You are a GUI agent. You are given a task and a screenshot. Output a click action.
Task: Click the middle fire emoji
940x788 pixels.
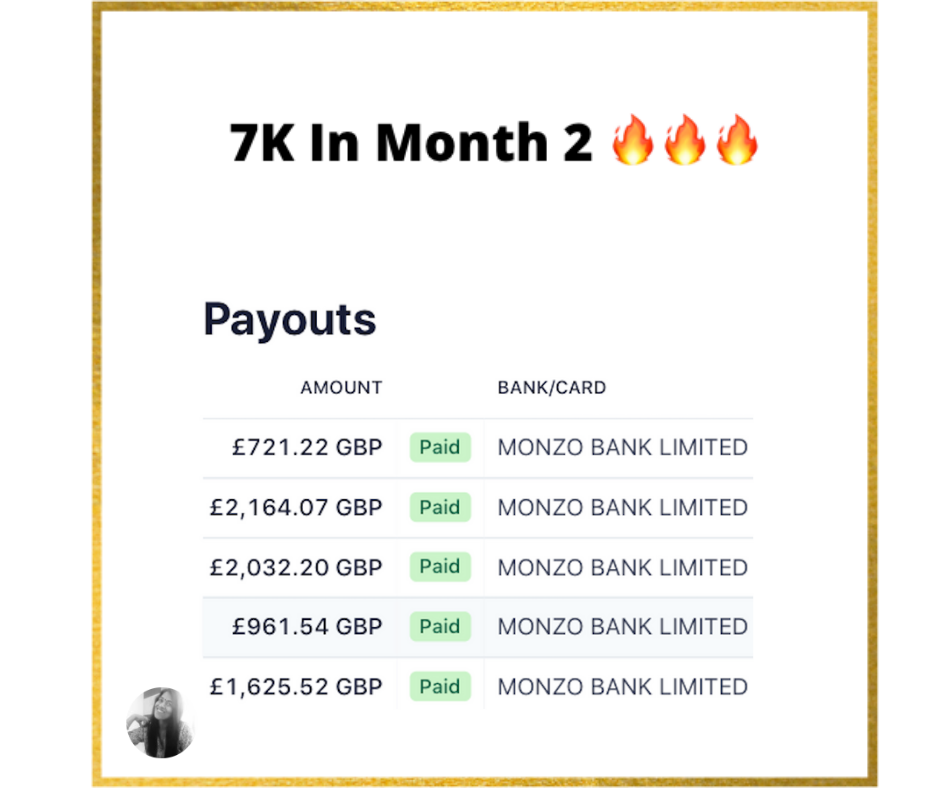(685, 139)
